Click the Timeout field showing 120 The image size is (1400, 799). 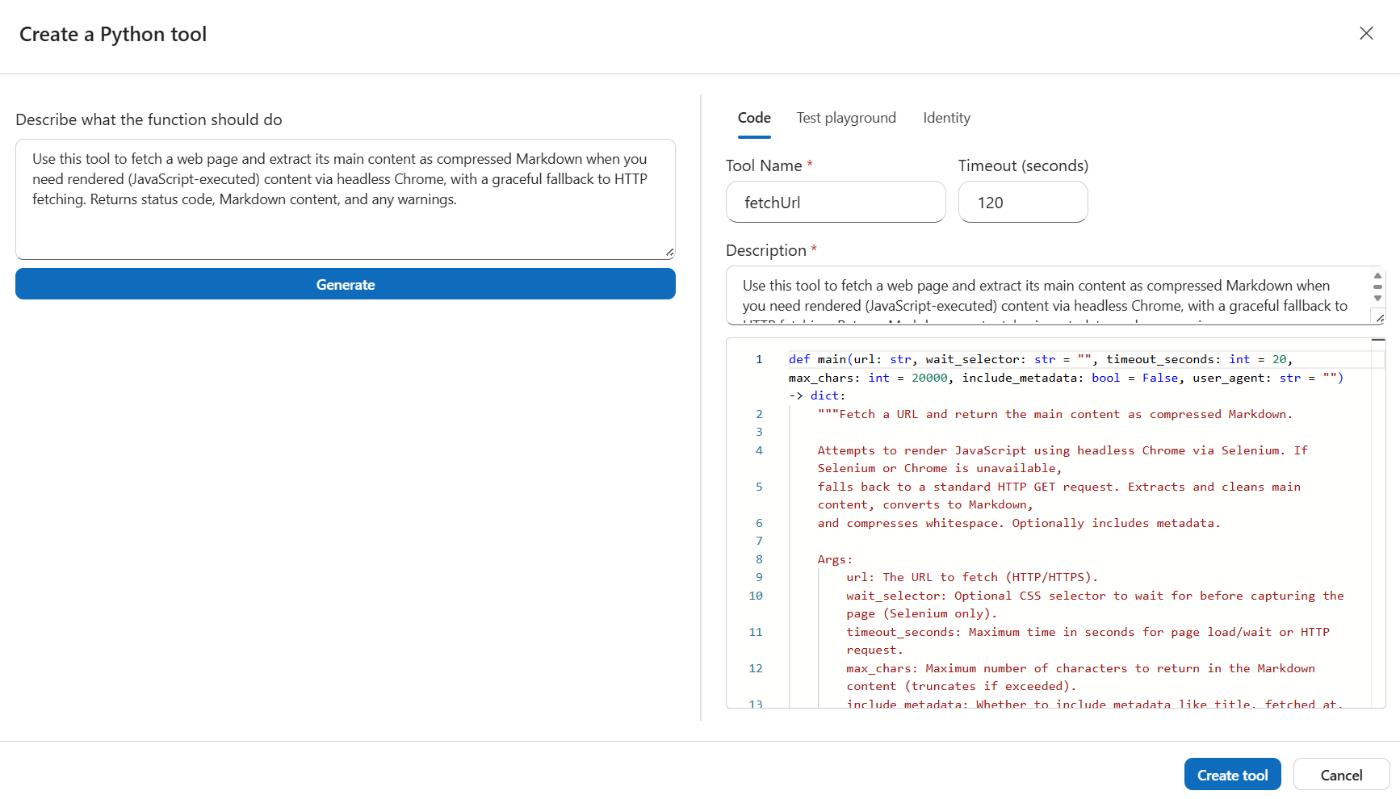(x=1022, y=202)
